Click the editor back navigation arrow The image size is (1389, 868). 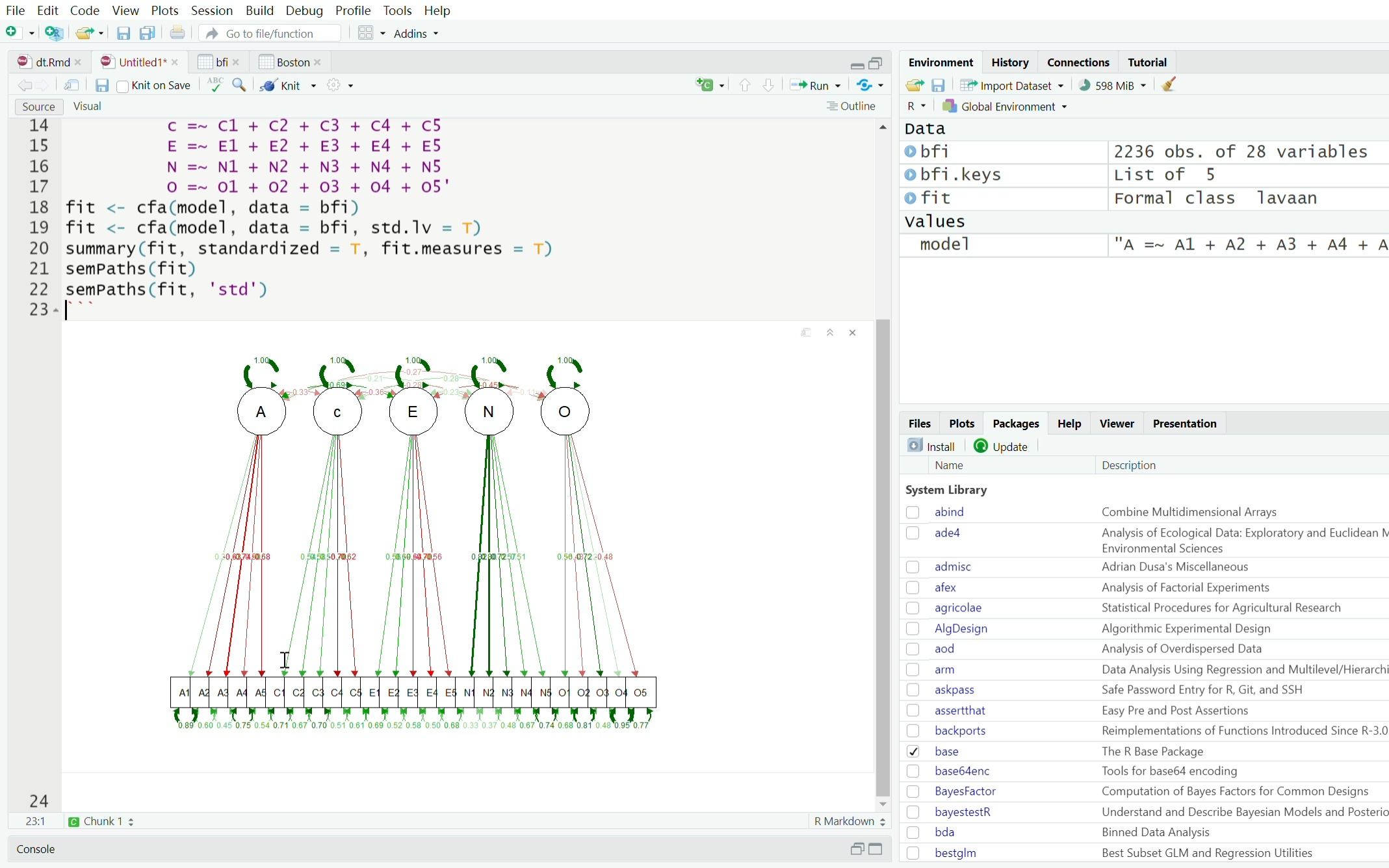[x=25, y=85]
